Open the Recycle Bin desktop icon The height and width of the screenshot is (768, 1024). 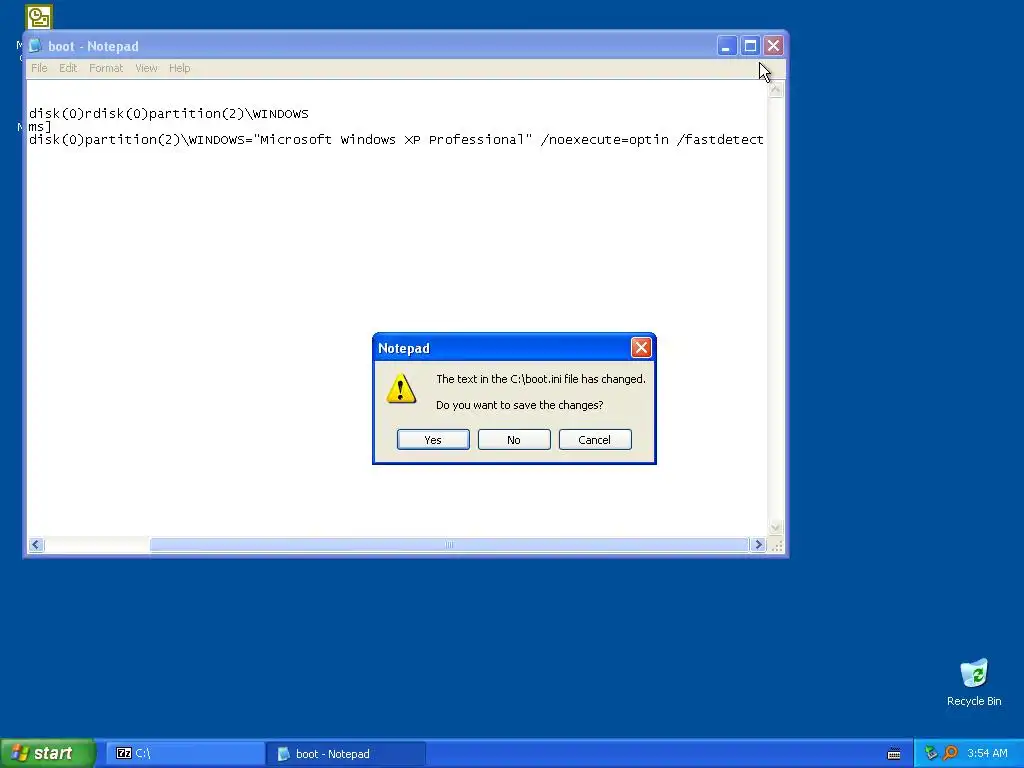974,682
